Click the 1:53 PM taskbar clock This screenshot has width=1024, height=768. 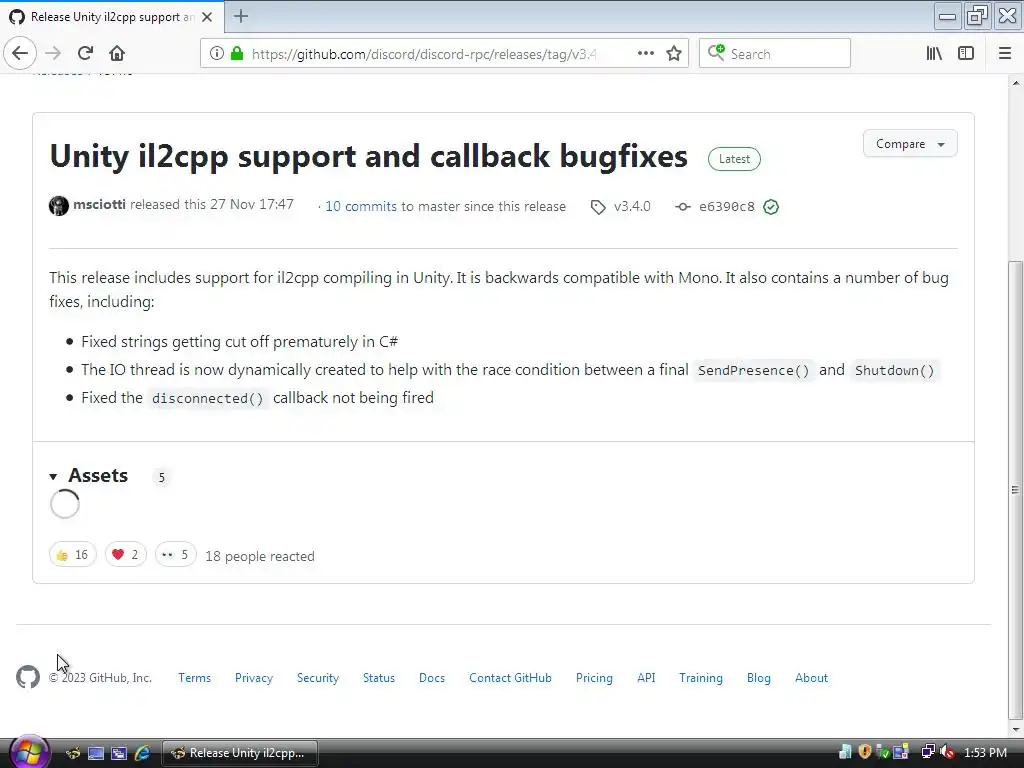(x=985, y=752)
